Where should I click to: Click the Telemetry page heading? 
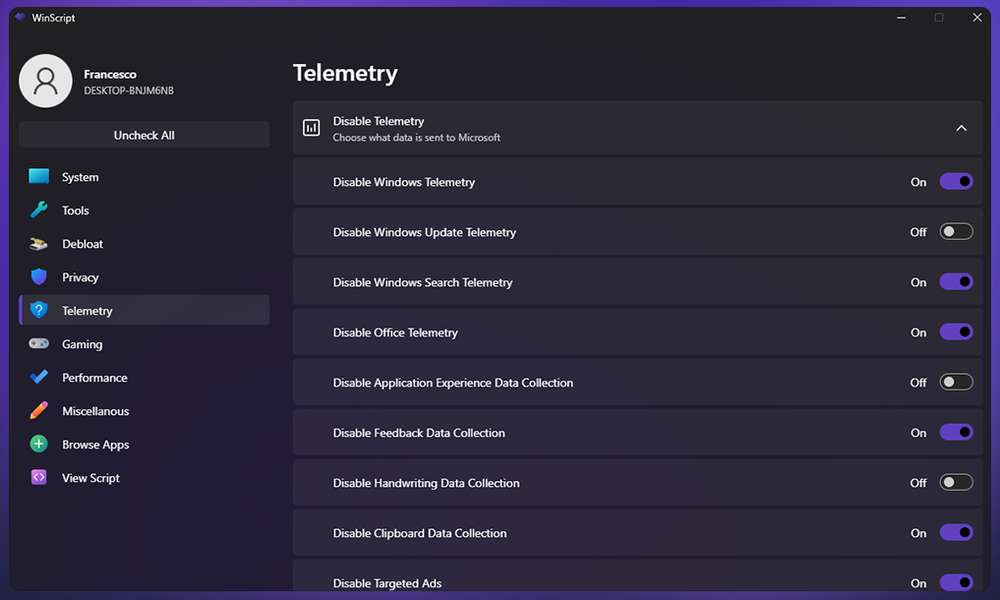tap(345, 73)
